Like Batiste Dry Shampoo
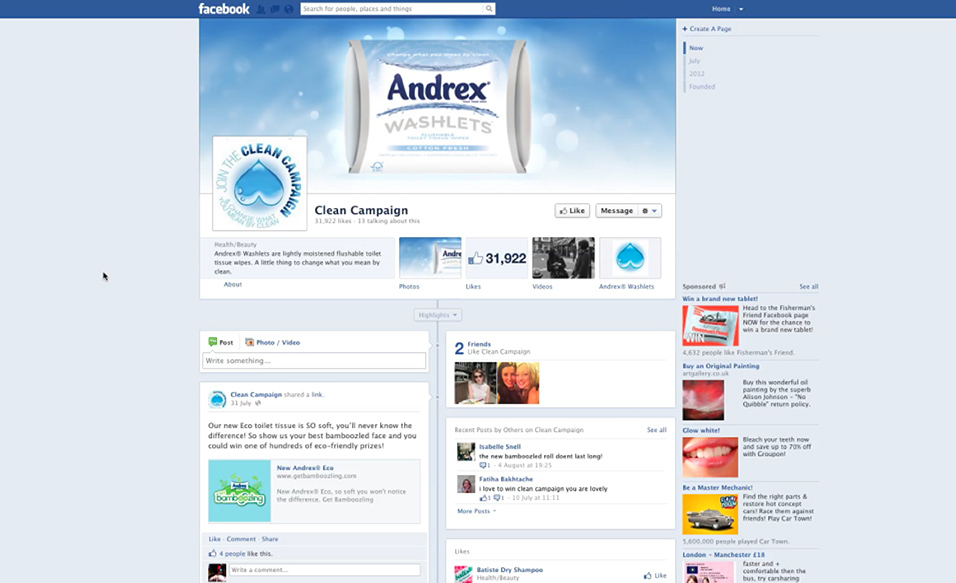The image size is (956, 583). [x=655, y=575]
